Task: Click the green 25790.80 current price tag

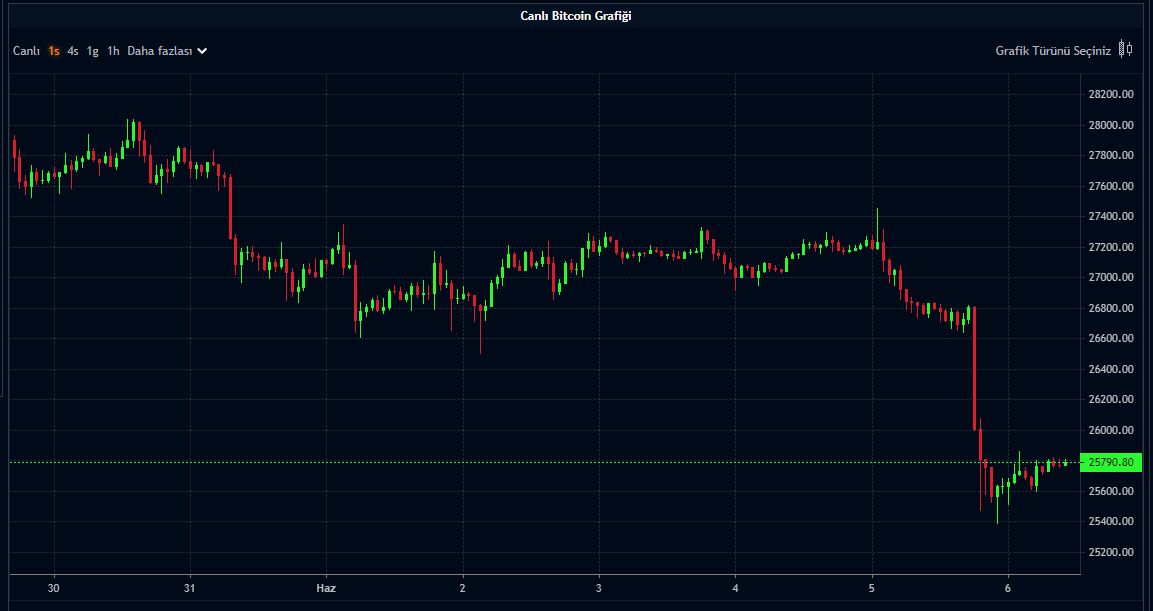Action: tap(1112, 462)
